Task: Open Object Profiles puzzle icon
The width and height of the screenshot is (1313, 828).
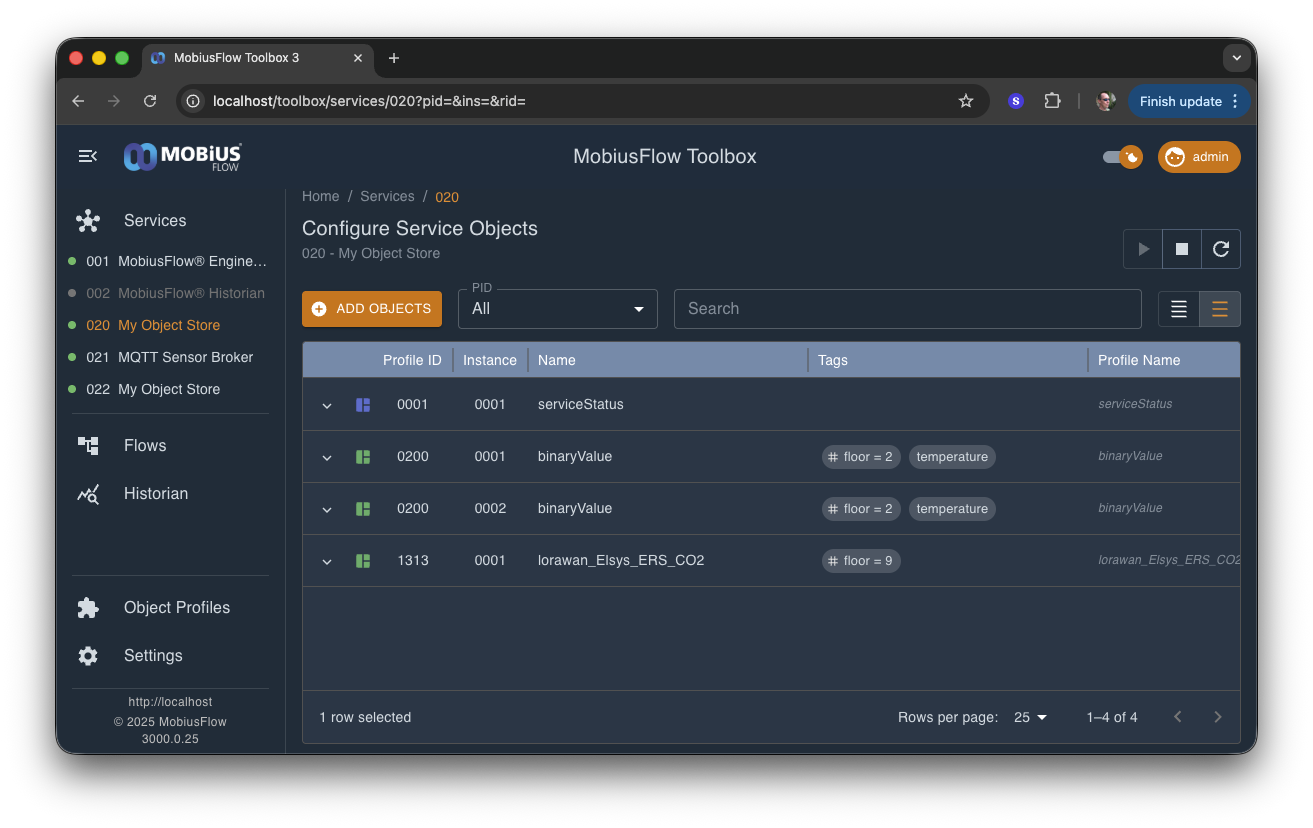Action: pos(88,608)
